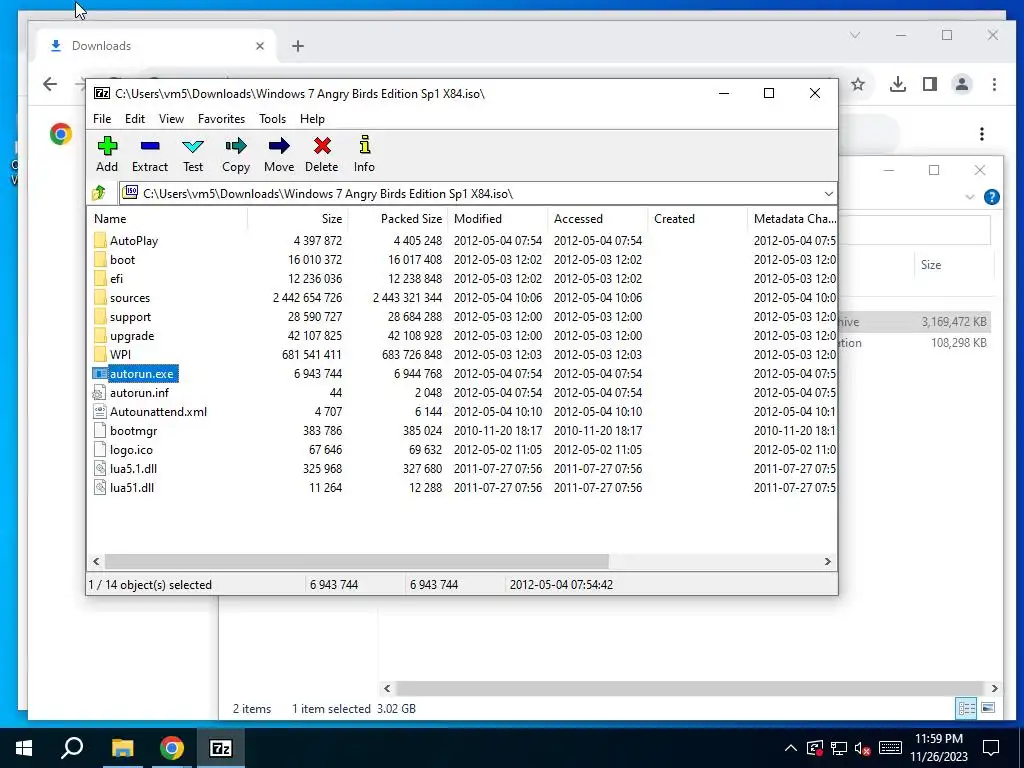This screenshot has width=1024, height=768.
Task: Open taskbar Search icon
Action: 72,748
